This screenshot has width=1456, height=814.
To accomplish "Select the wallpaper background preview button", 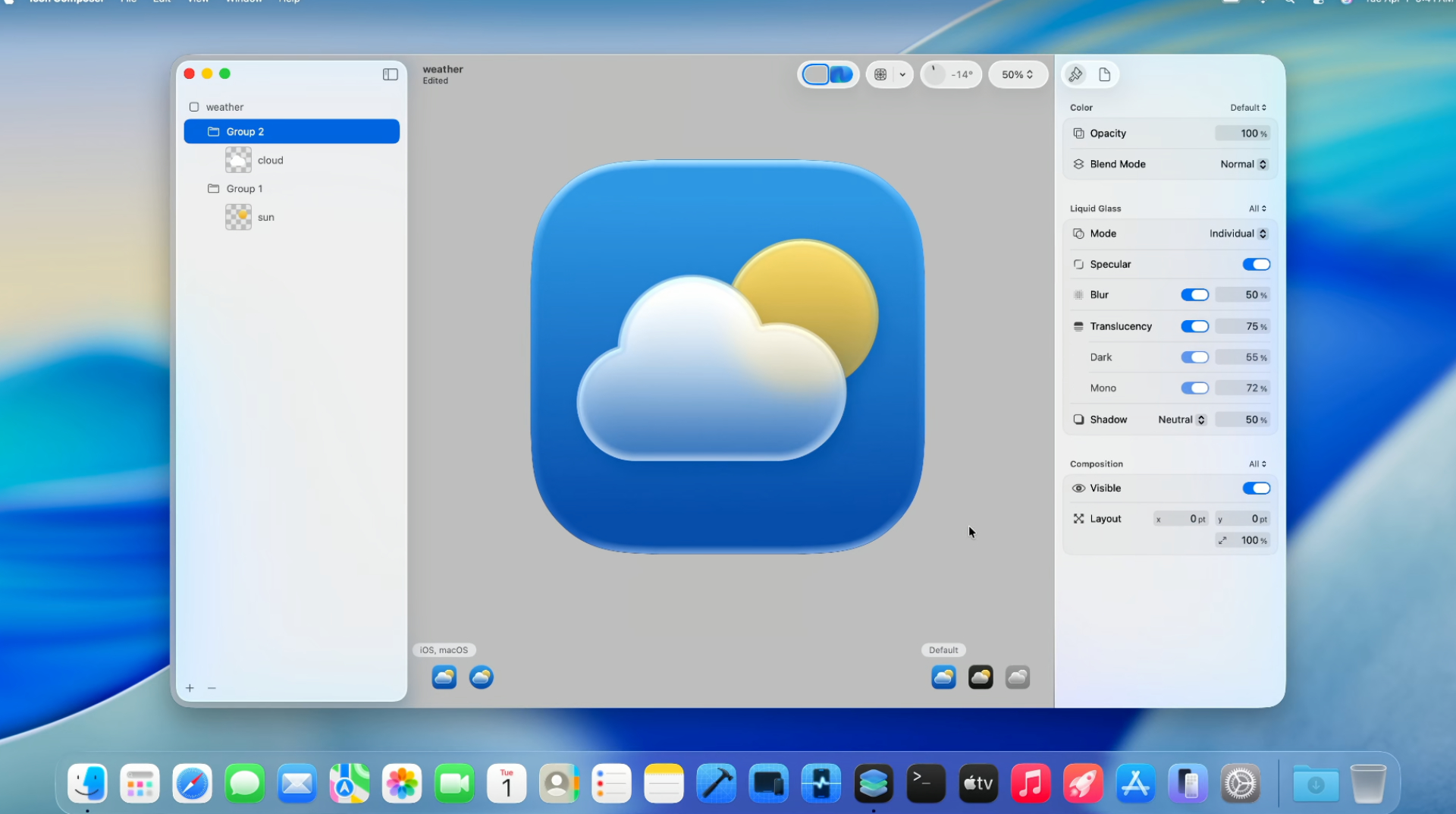I will 841,74.
